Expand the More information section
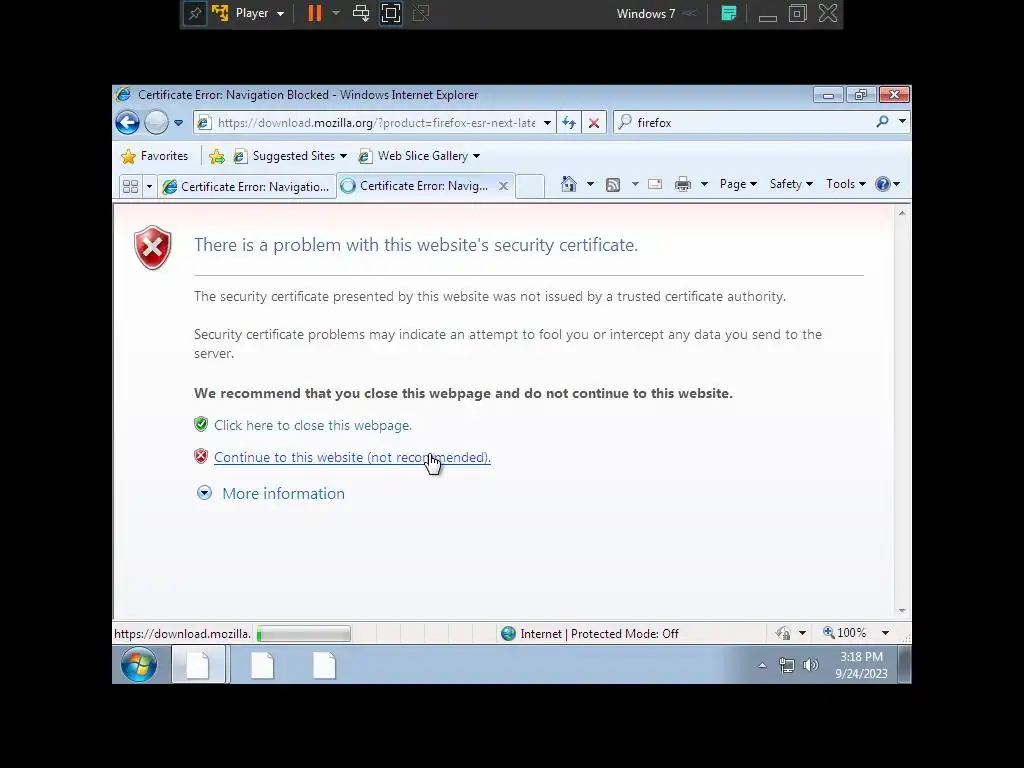 271,493
